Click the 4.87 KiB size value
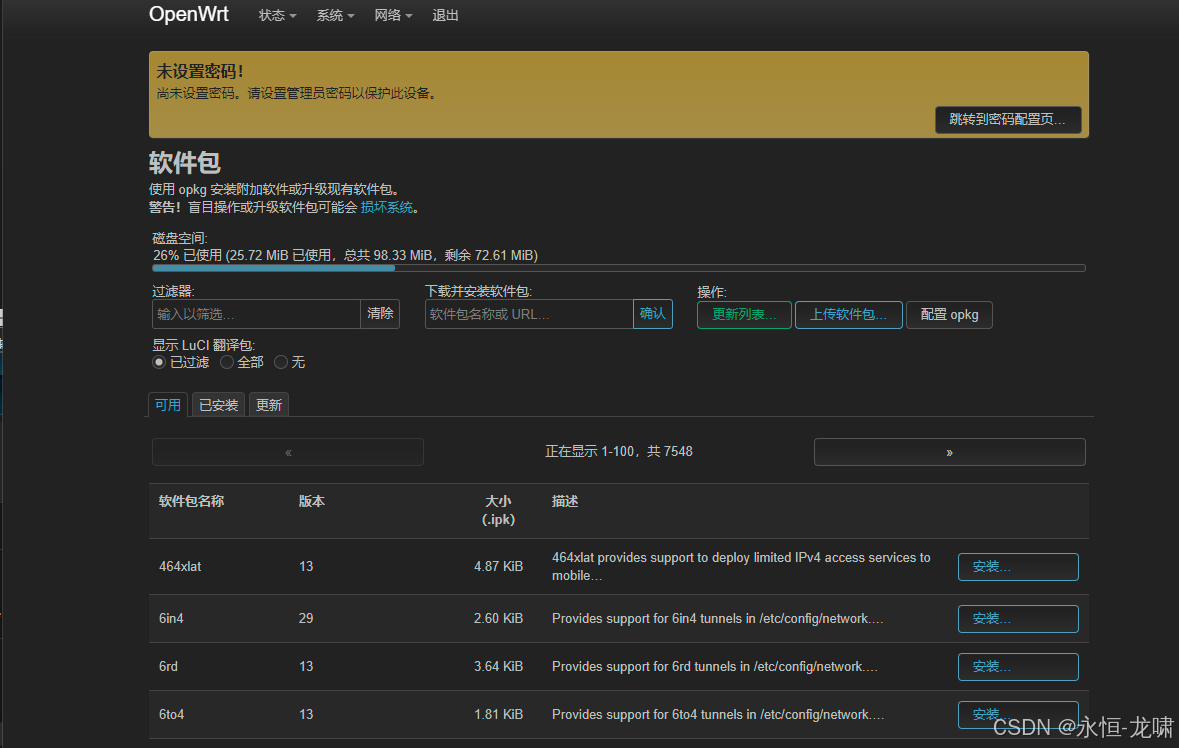1179x748 pixels. (499, 567)
